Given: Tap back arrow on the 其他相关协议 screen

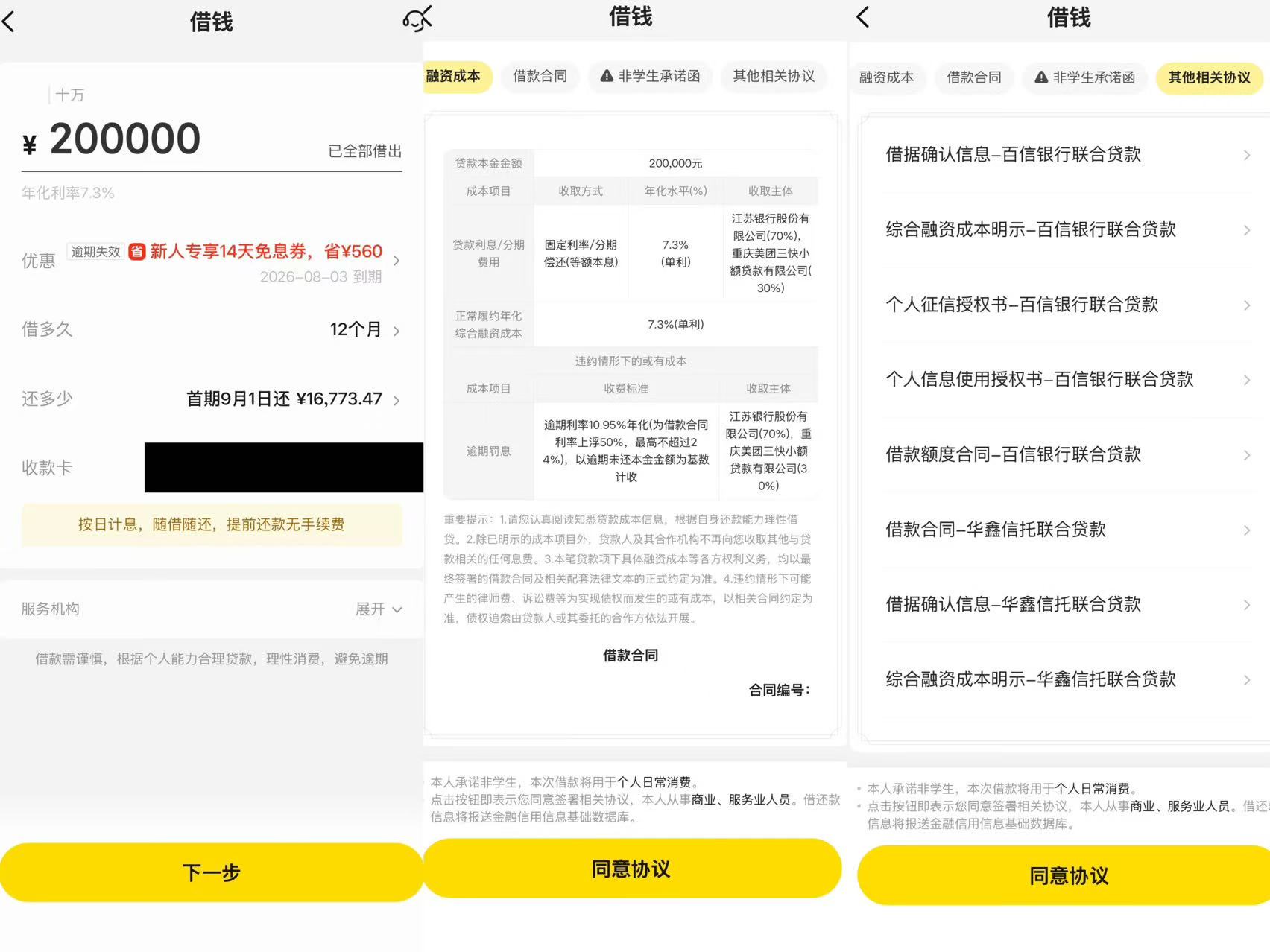Looking at the screenshot, I should (863, 17).
